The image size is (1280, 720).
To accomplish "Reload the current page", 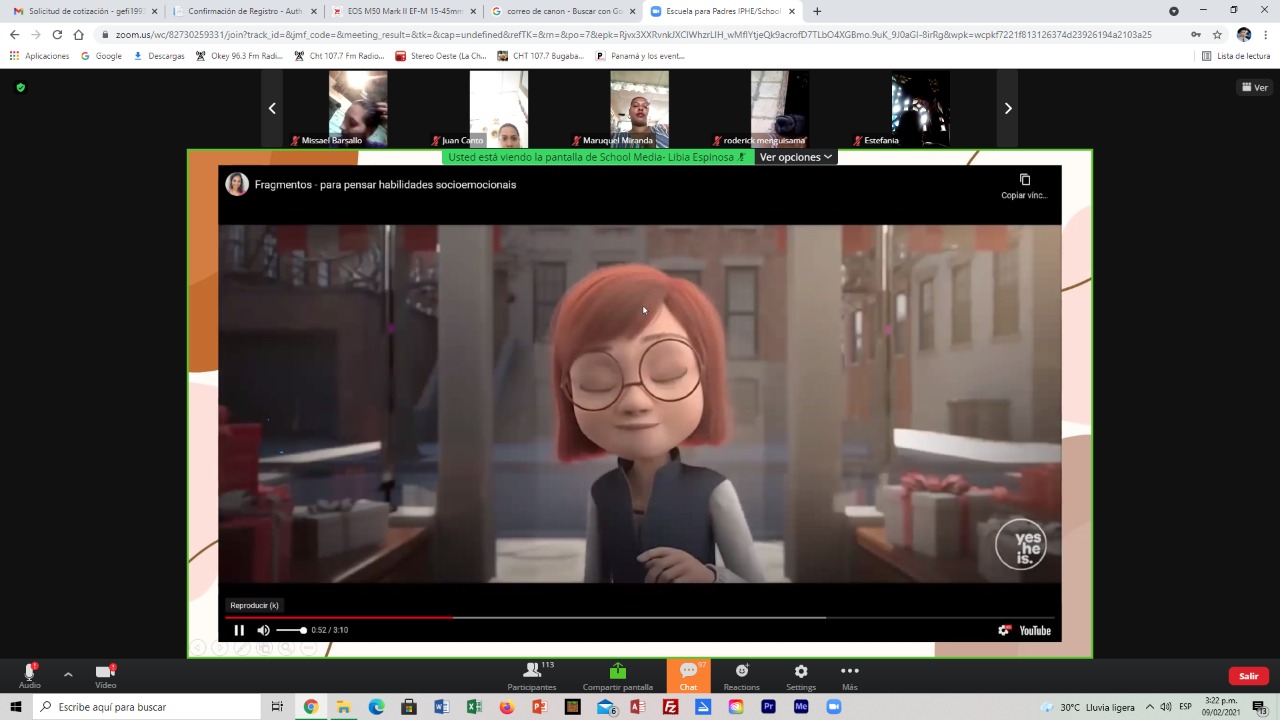I will coord(57,34).
